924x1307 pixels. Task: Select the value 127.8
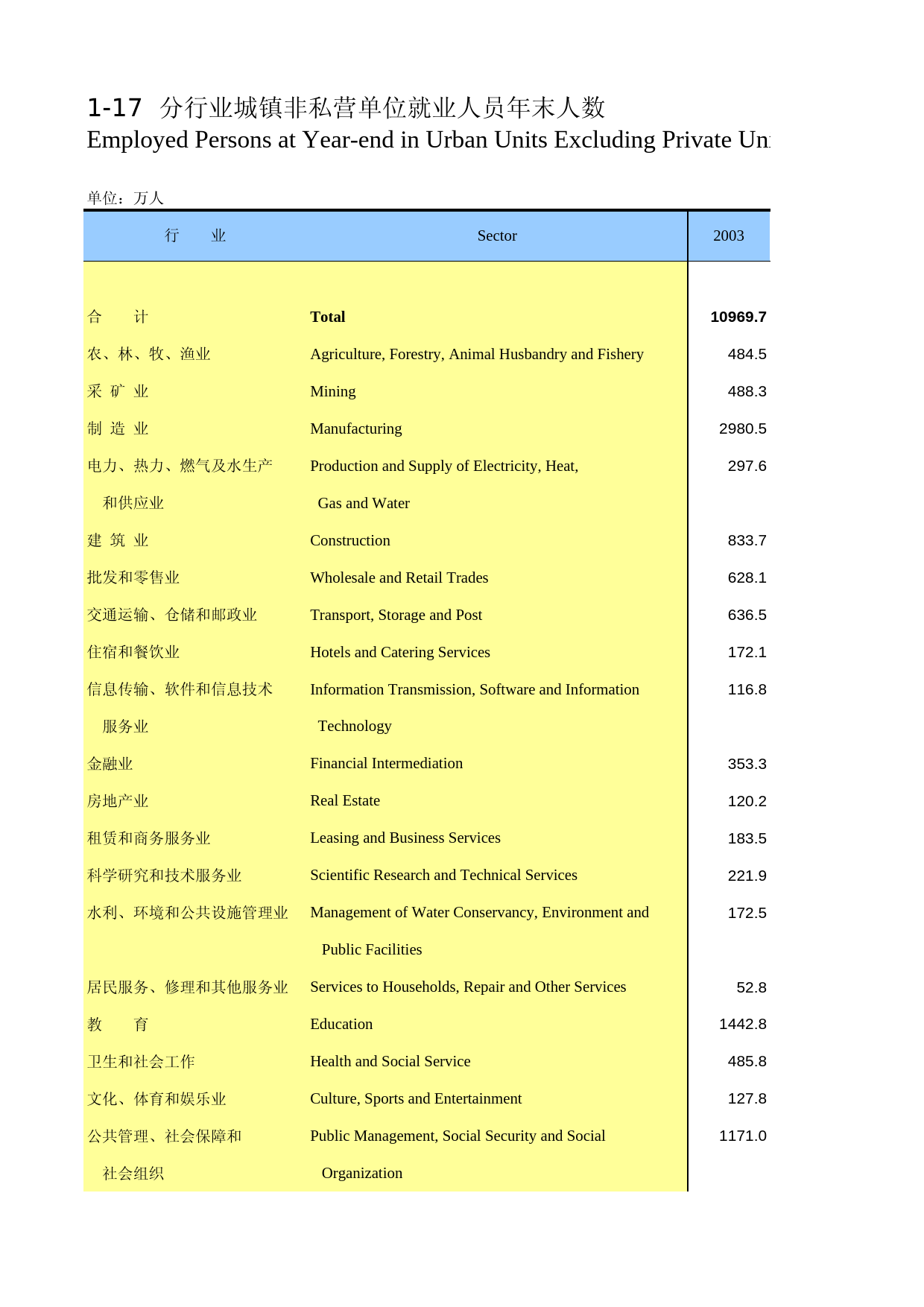click(747, 1098)
